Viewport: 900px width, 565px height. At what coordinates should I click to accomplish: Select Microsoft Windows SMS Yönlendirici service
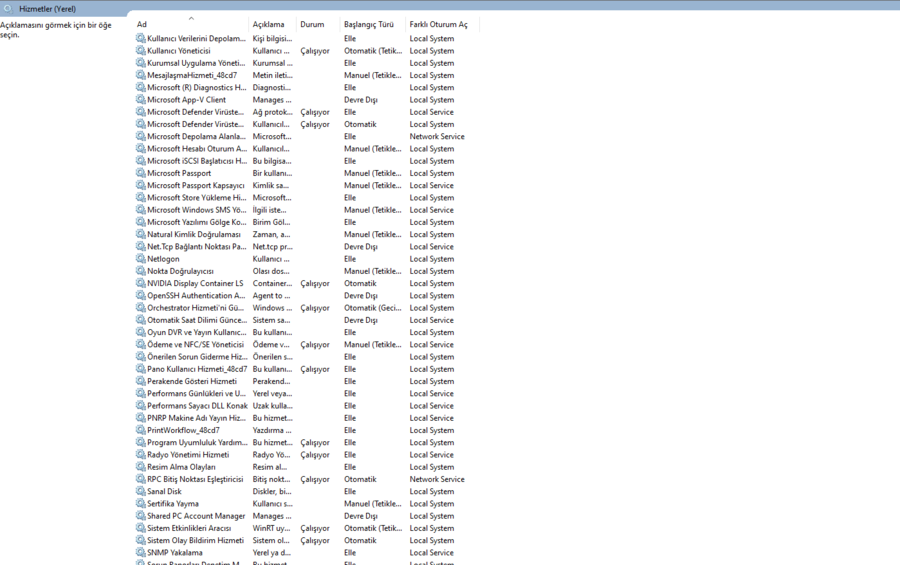click(x=307, y=210)
